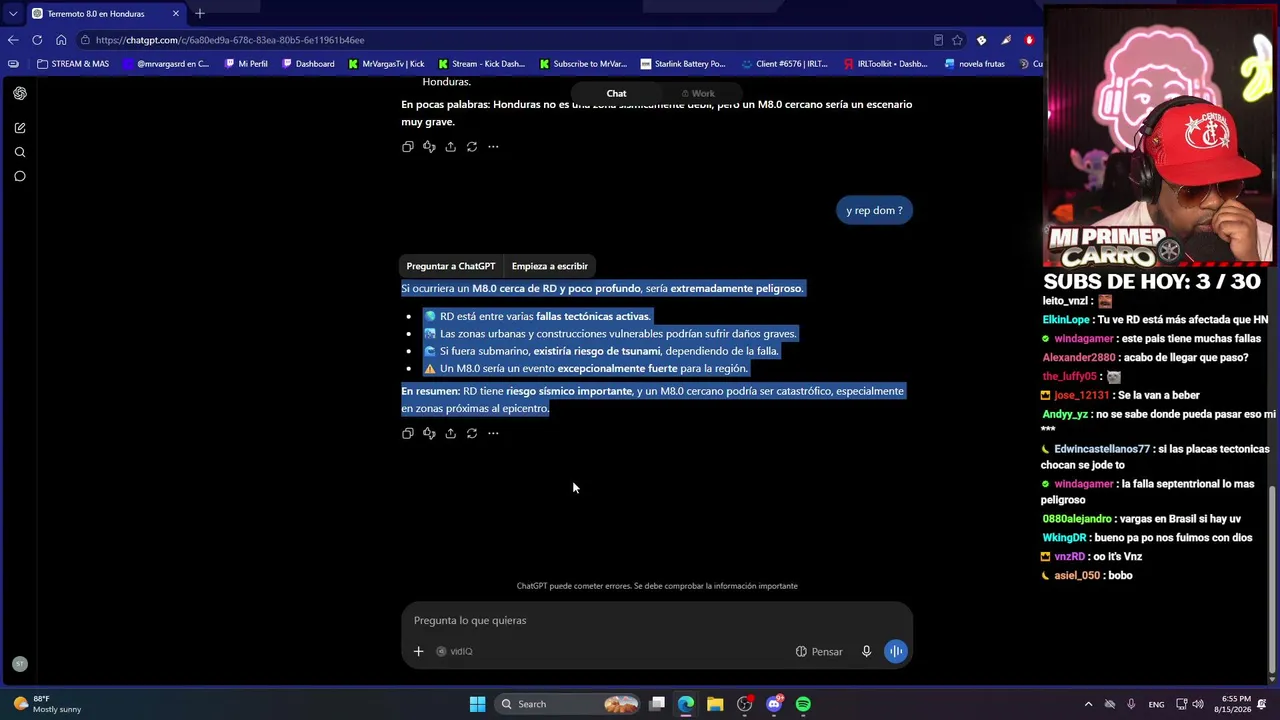The image size is (1280, 720).
Task: Open the Dashboard bookmark
Action: [308, 64]
